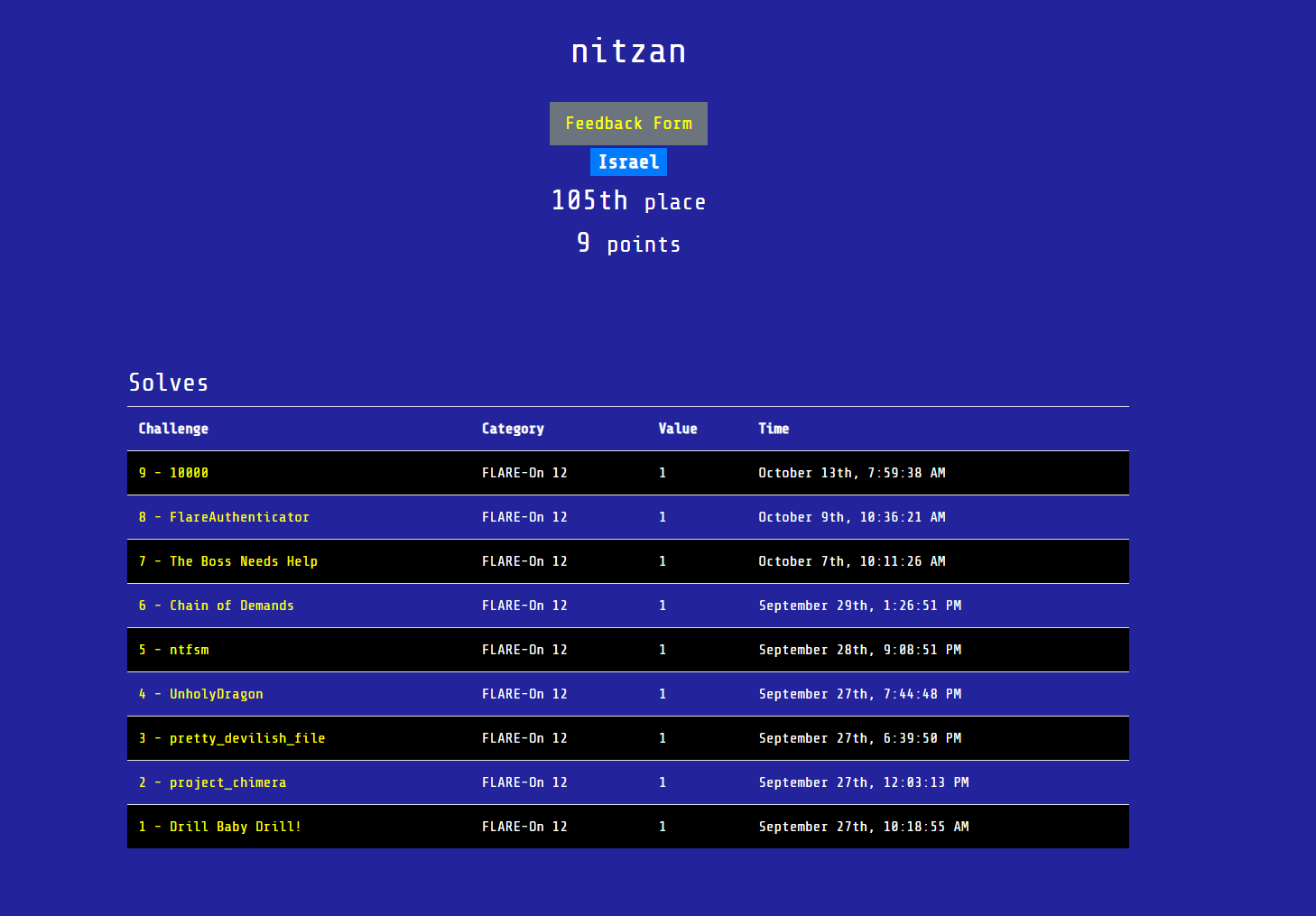The image size is (1316, 916).
Task: Open the Chain of Demands challenge
Action: [217, 606]
